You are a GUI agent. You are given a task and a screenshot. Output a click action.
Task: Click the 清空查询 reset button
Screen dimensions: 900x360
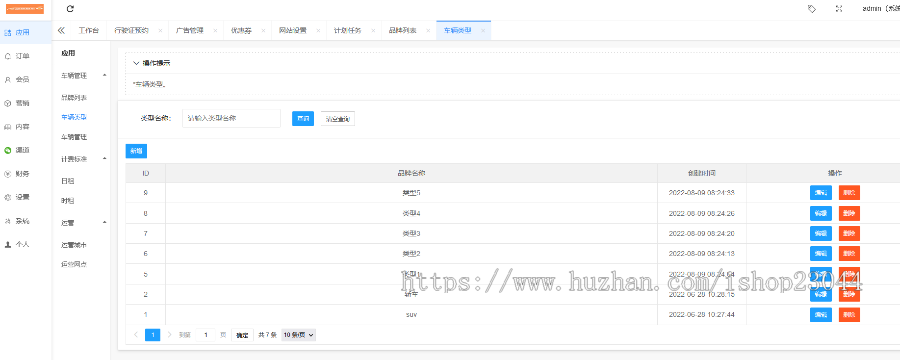(x=338, y=118)
